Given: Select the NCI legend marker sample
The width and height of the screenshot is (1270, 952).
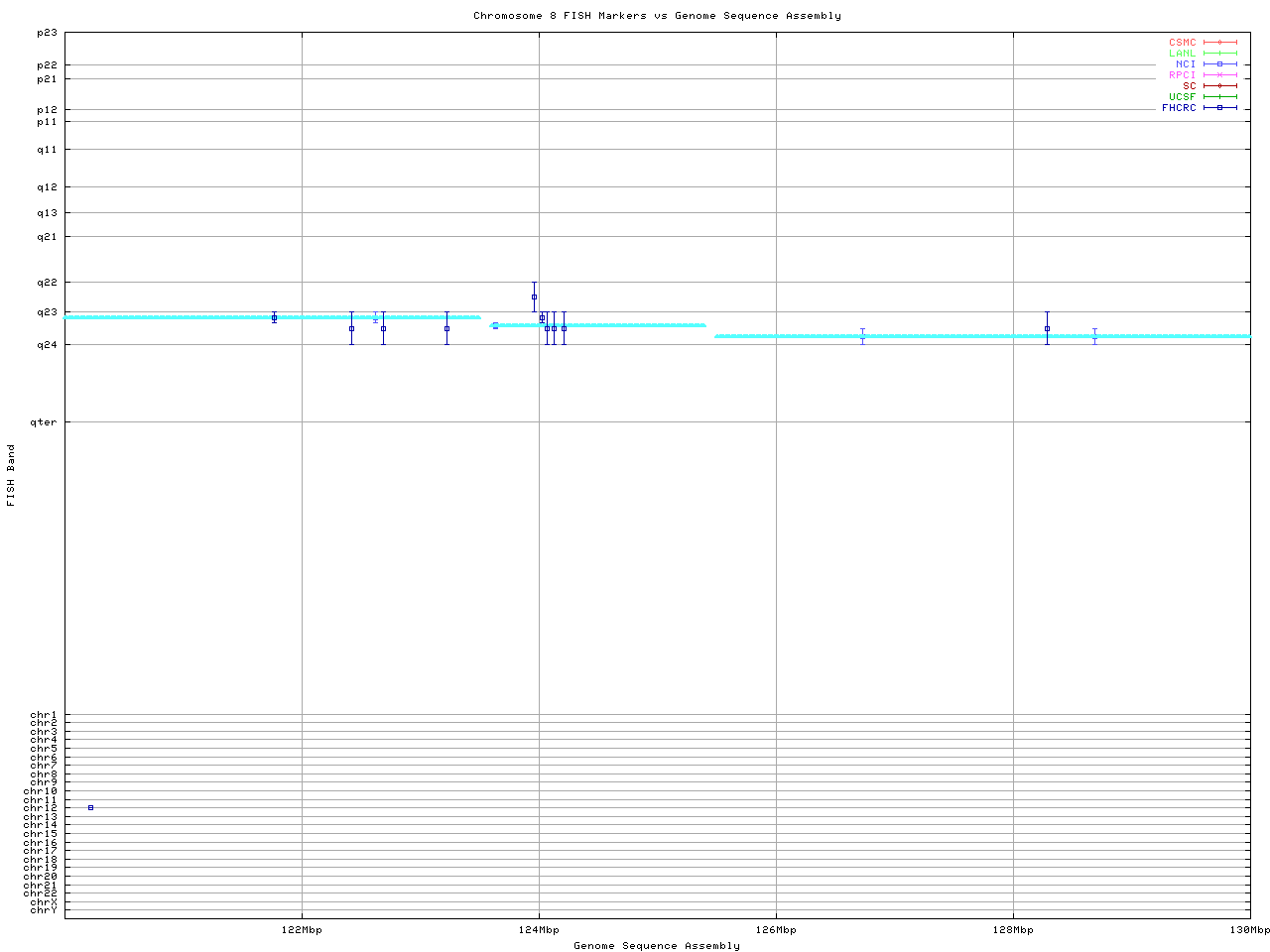Looking at the screenshot, I should [1219, 64].
